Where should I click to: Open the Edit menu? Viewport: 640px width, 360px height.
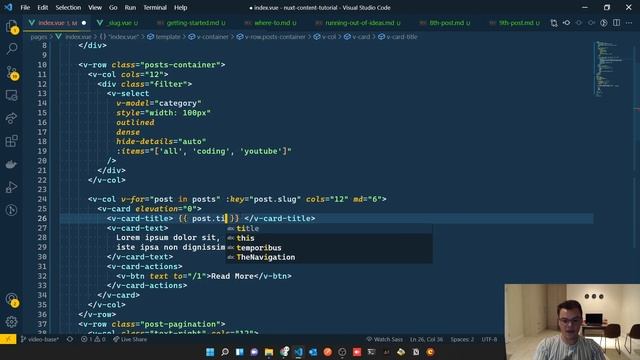42,7
